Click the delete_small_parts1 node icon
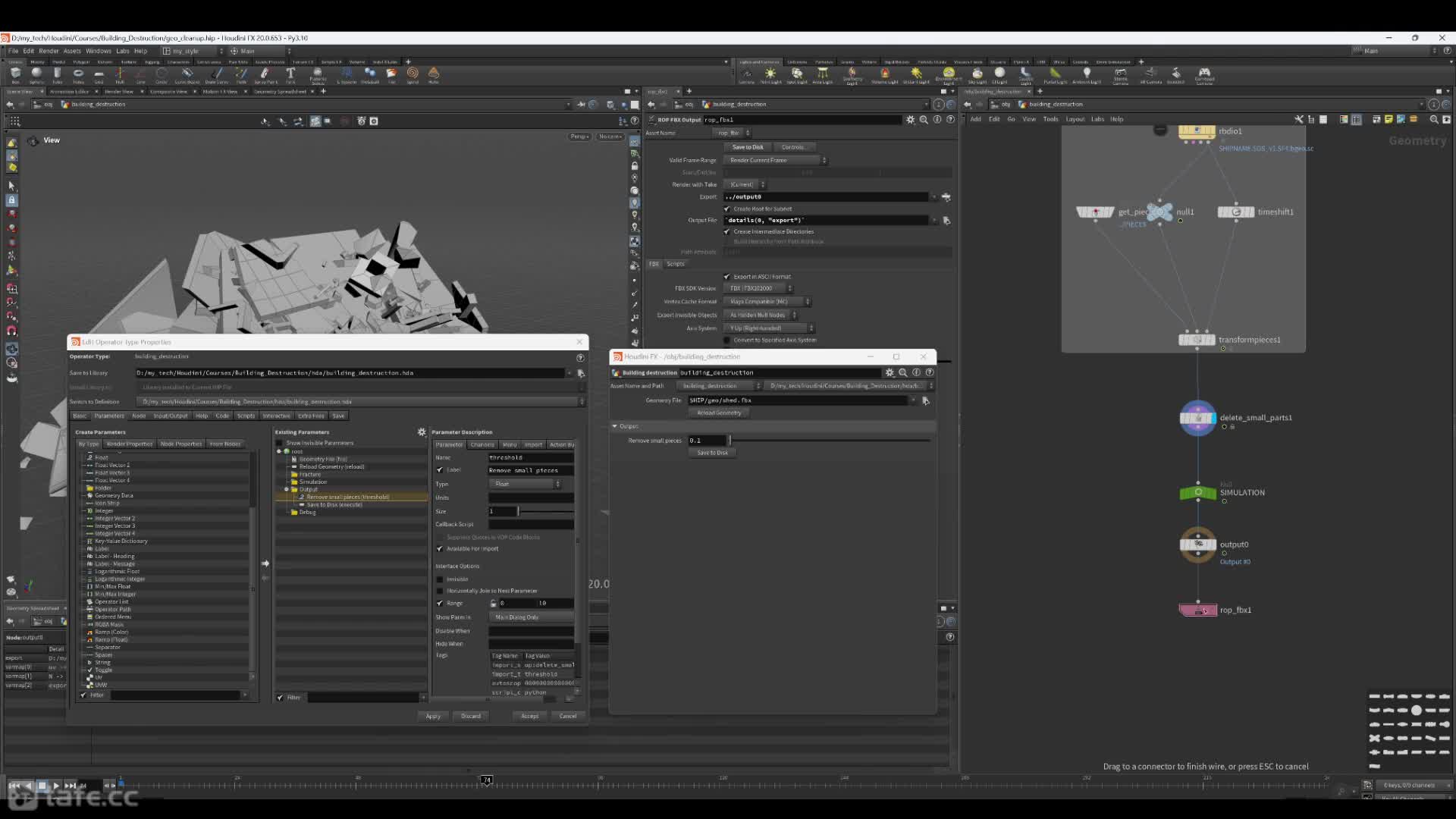 (1197, 418)
